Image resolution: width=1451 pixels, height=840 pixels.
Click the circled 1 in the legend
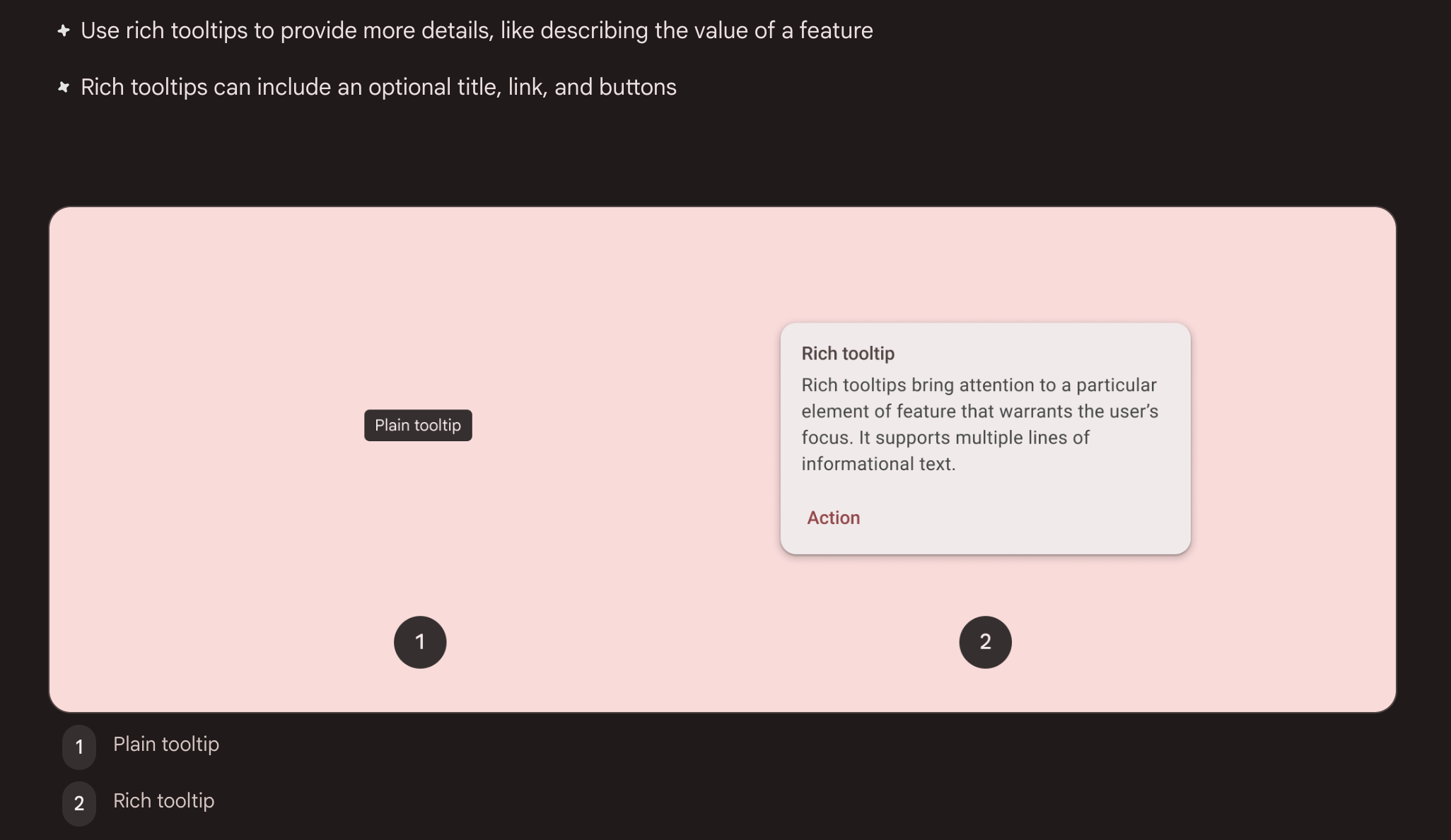pyautogui.click(x=78, y=747)
